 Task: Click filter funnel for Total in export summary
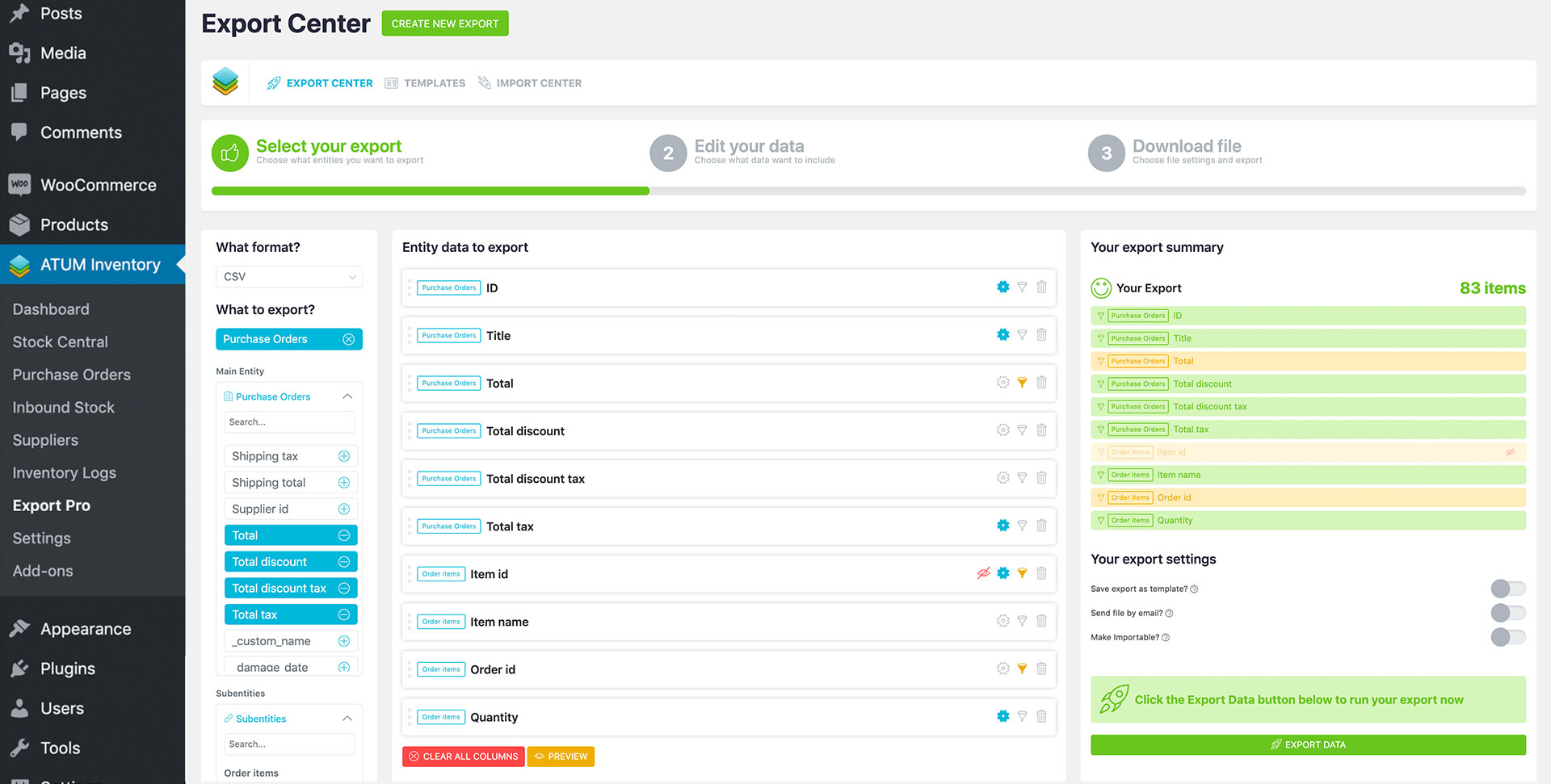[x=1100, y=361]
